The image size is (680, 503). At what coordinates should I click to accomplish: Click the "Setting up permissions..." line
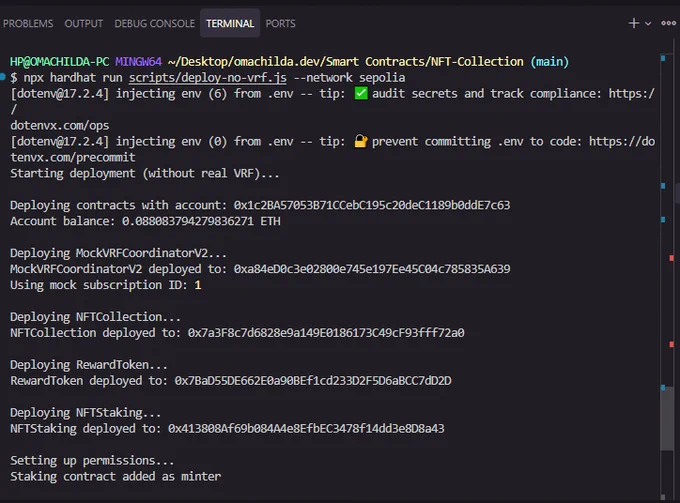(x=92, y=461)
